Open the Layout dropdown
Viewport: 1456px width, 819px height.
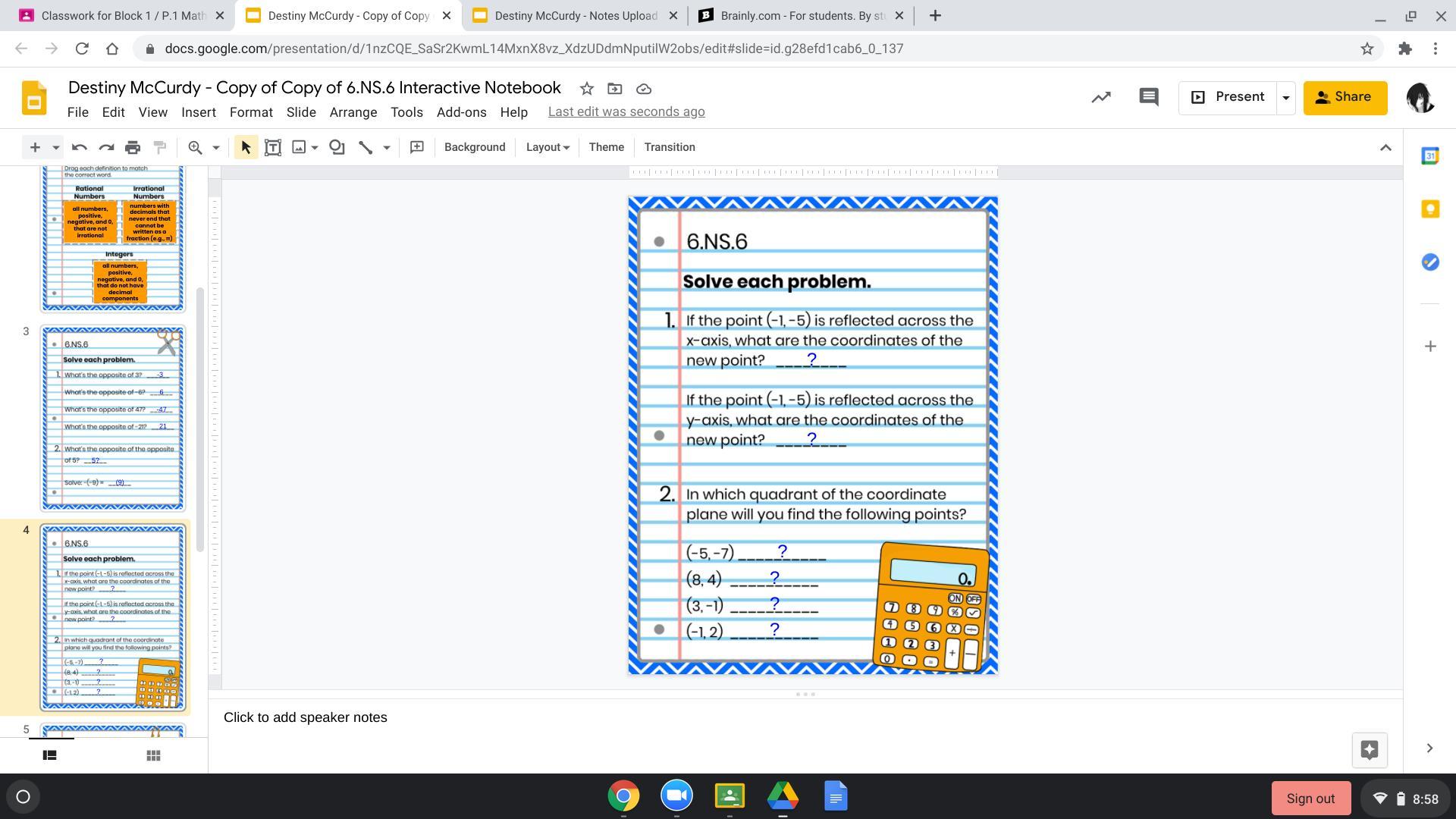coord(548,147)
